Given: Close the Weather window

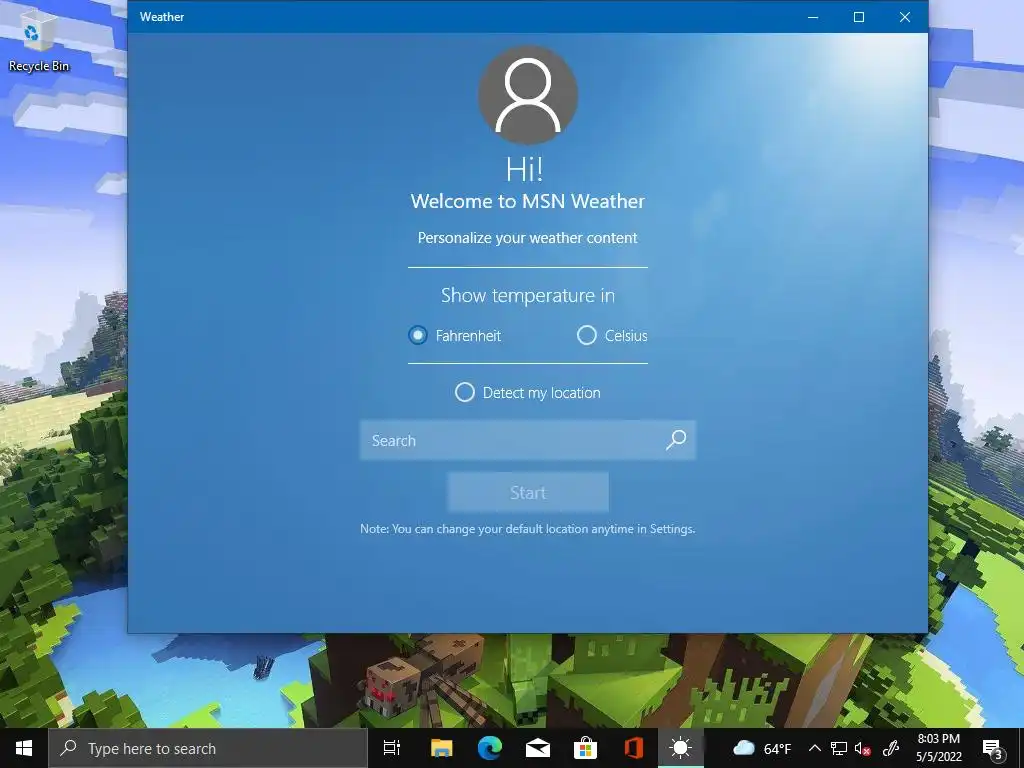Looking at the screenshot, I should click(904, 17).
